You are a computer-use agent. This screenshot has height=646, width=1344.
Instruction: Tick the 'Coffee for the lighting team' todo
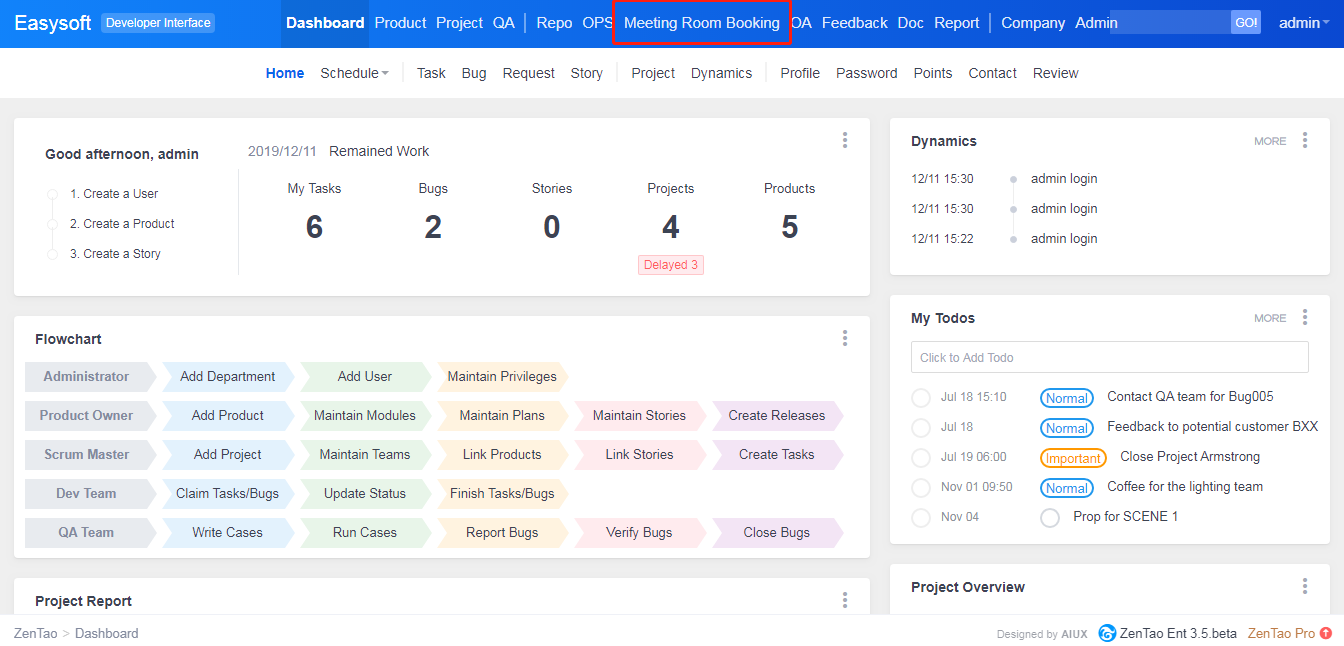pyautogui.click(x=921, y=488)
